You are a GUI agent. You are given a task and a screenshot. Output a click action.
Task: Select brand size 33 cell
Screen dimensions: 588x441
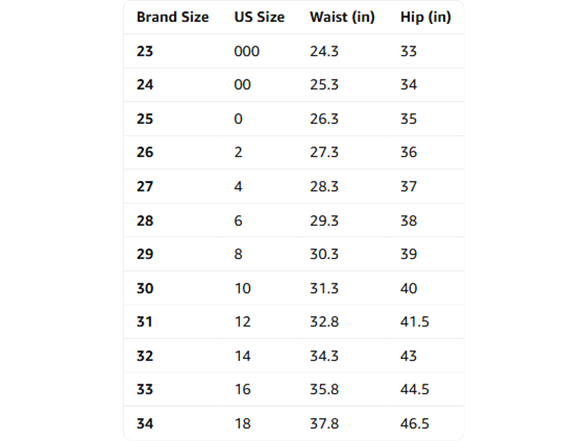[145, 389]
